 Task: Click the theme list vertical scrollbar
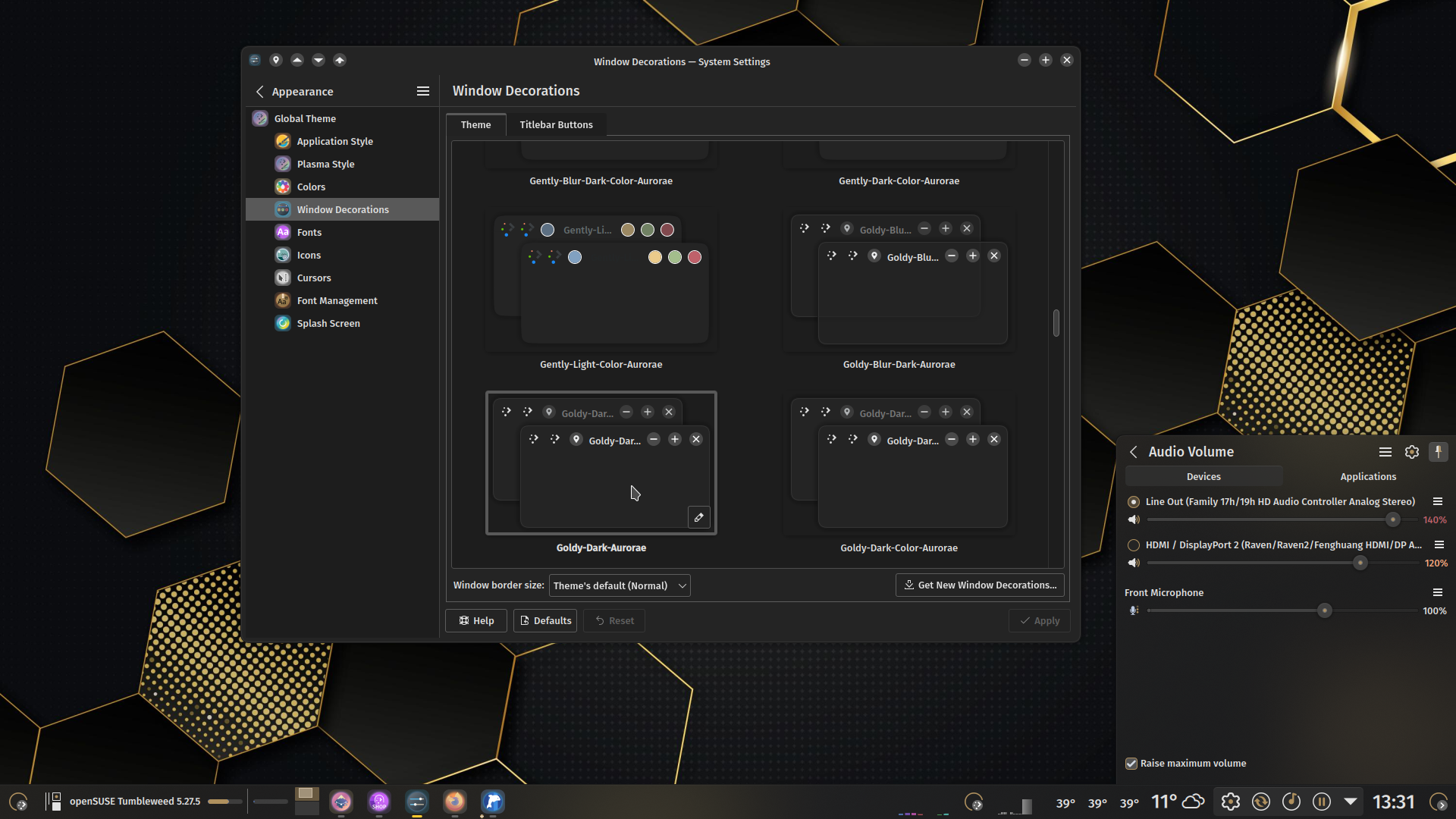click(1056, 324)
